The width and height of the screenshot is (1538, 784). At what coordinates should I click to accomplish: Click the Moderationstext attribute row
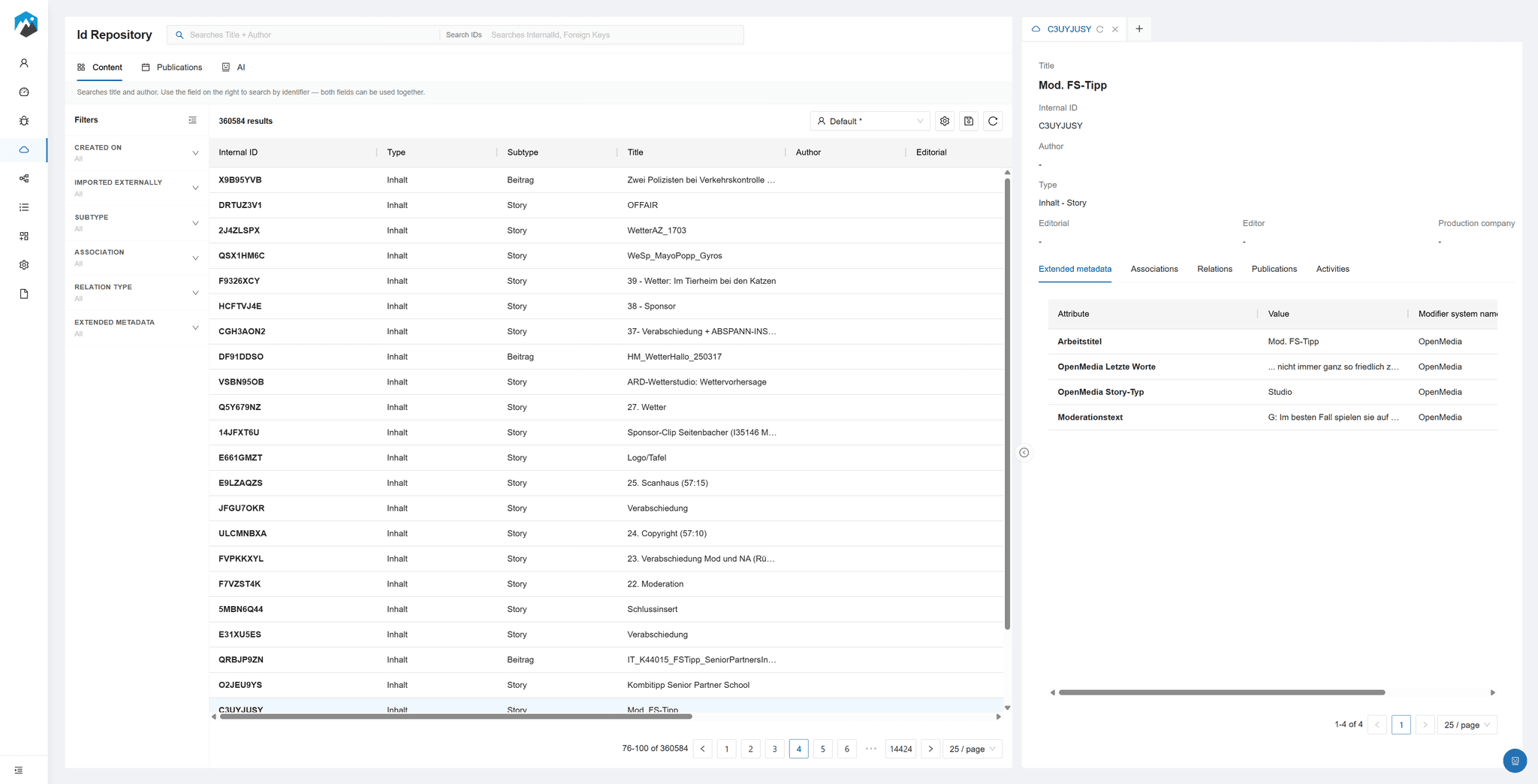pos(1273,418)
